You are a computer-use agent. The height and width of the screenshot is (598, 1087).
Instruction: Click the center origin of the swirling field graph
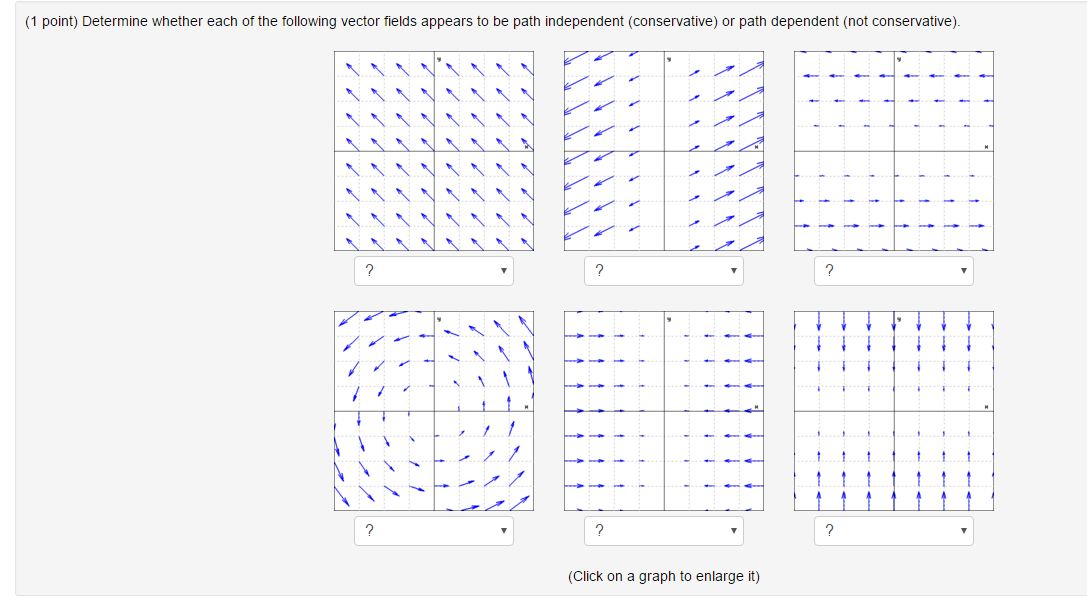point(434,411)
